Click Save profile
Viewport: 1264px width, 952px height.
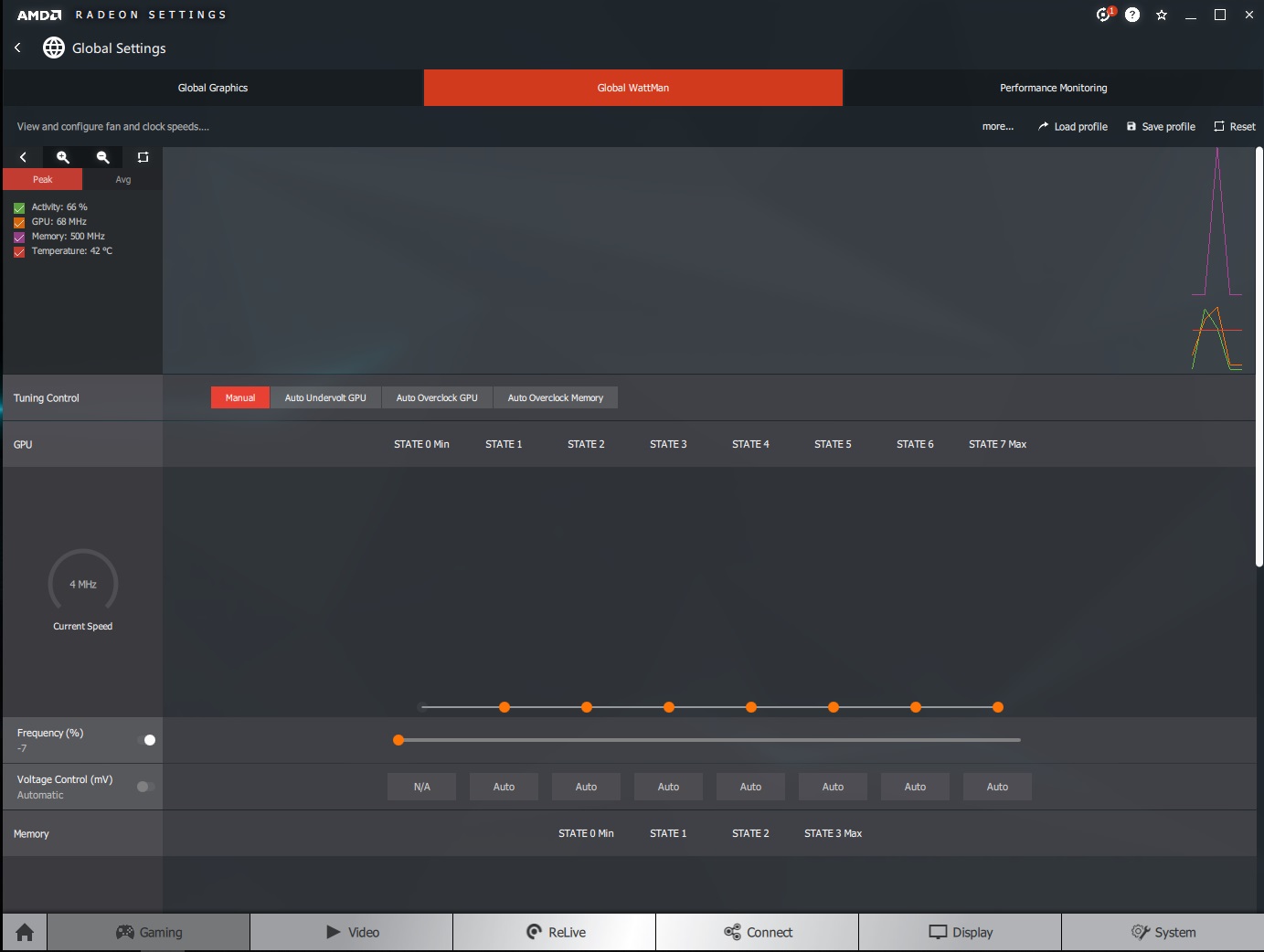pos(1161,127)
